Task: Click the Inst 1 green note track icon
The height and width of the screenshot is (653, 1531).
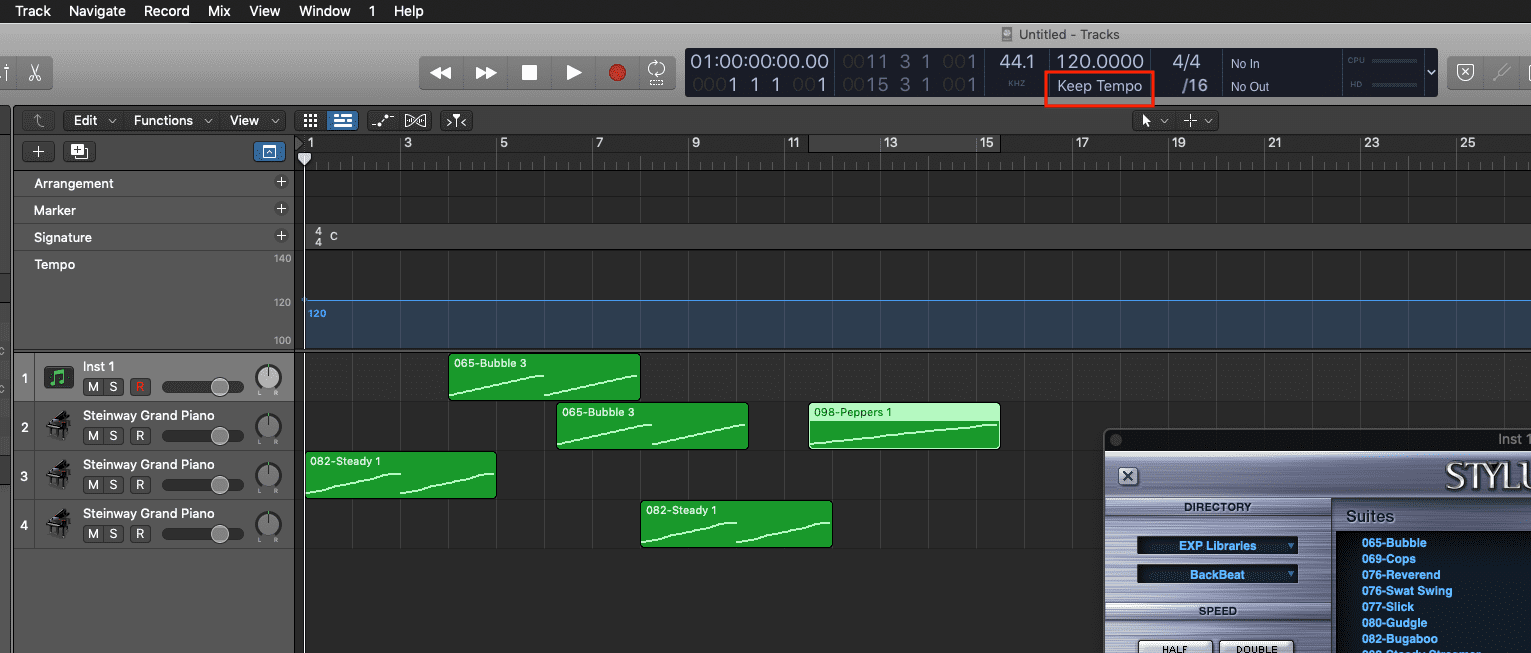Action: click(x=59, y=378)
